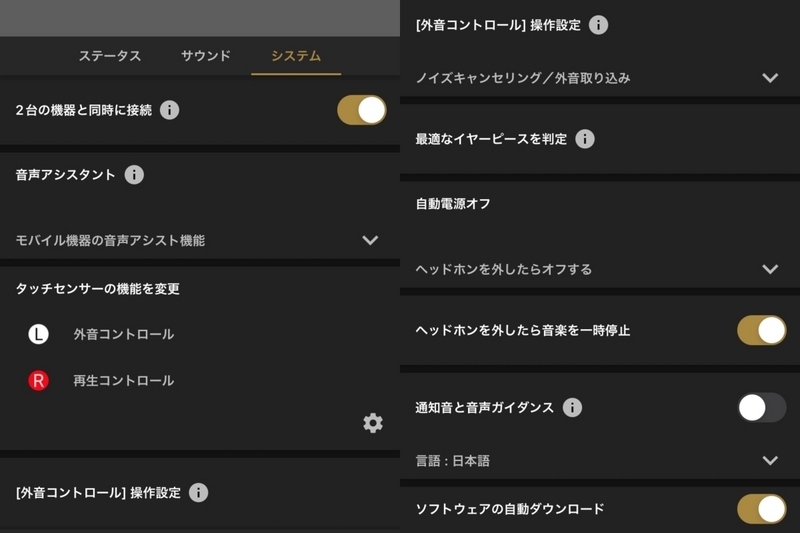
Task: Enable the 通知音と音声ガイダンス switch
Action: pos(761,408)
